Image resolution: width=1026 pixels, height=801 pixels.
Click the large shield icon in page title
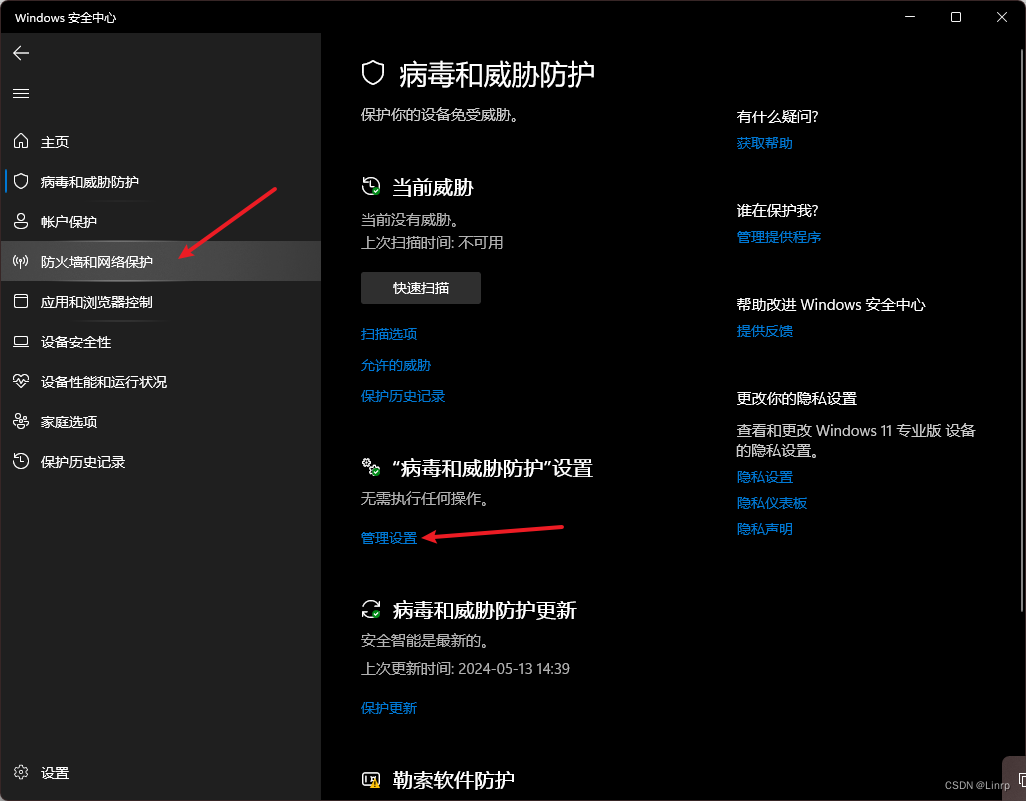pyautogui.click(x=373, y=73)
